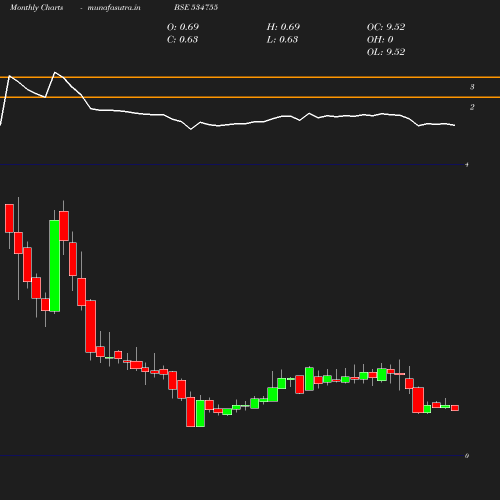Click the open value 'O: 0.69'
This screenshot has width=500, height=500.
click(x=183, y=27)
